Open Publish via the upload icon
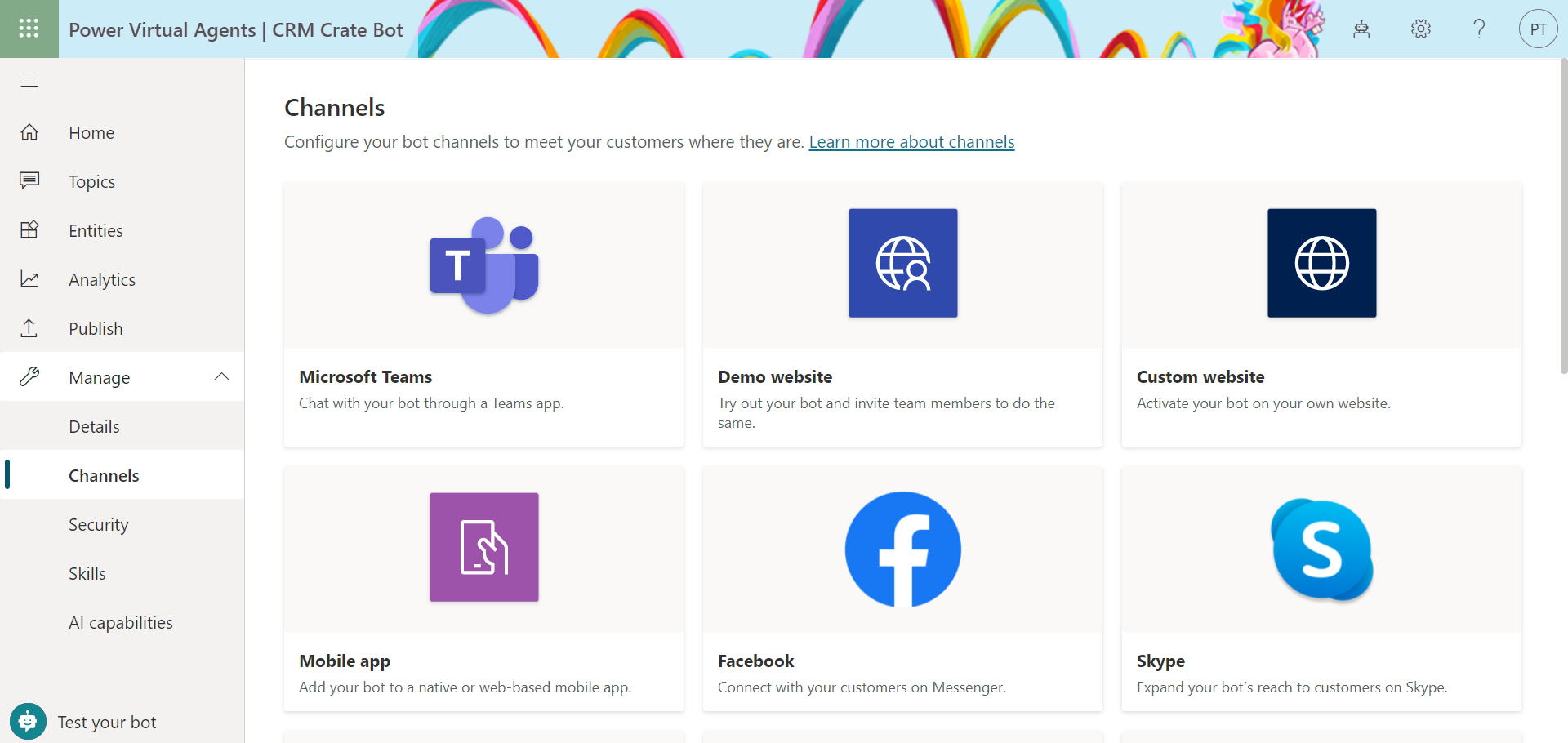This screenshot has width=1568, height=743. point(29,327)
